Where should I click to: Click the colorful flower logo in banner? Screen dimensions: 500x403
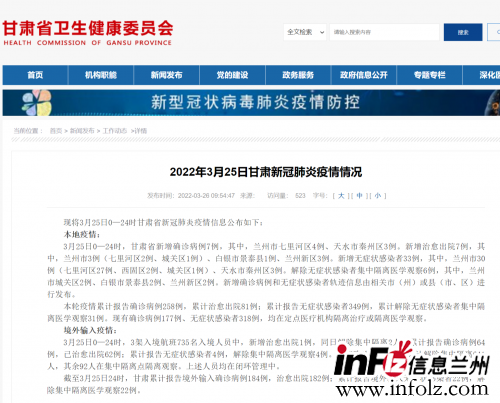click(x=37, y=103)
